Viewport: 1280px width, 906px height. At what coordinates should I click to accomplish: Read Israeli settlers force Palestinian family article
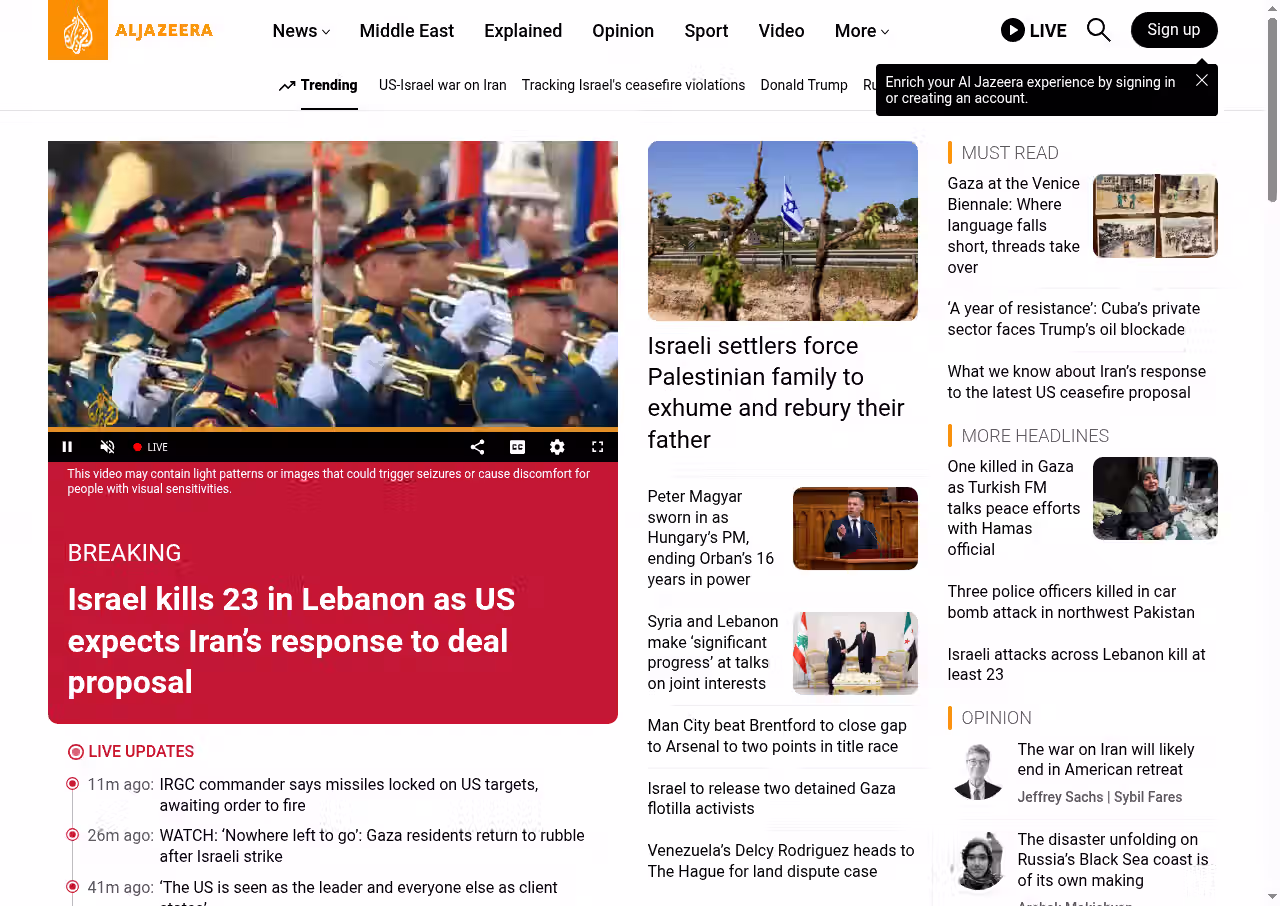776,392
